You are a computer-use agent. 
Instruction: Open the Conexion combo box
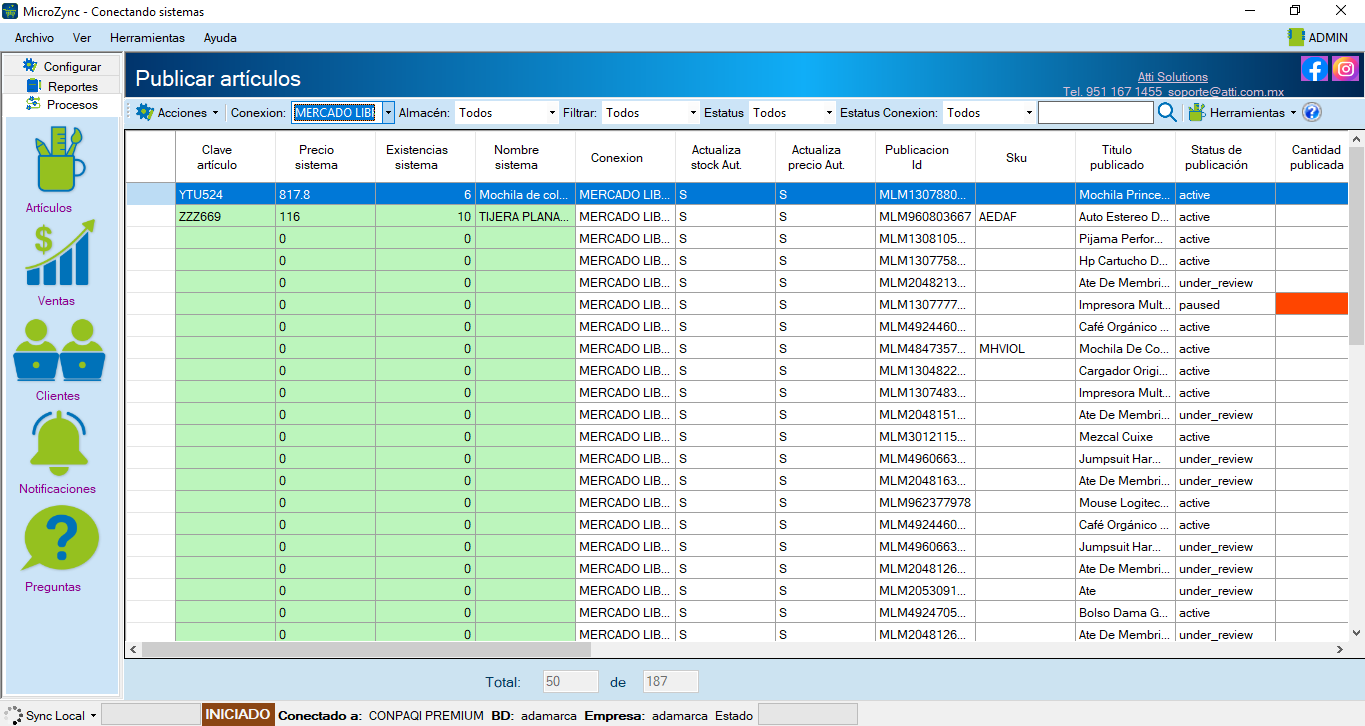coord(343,113)
